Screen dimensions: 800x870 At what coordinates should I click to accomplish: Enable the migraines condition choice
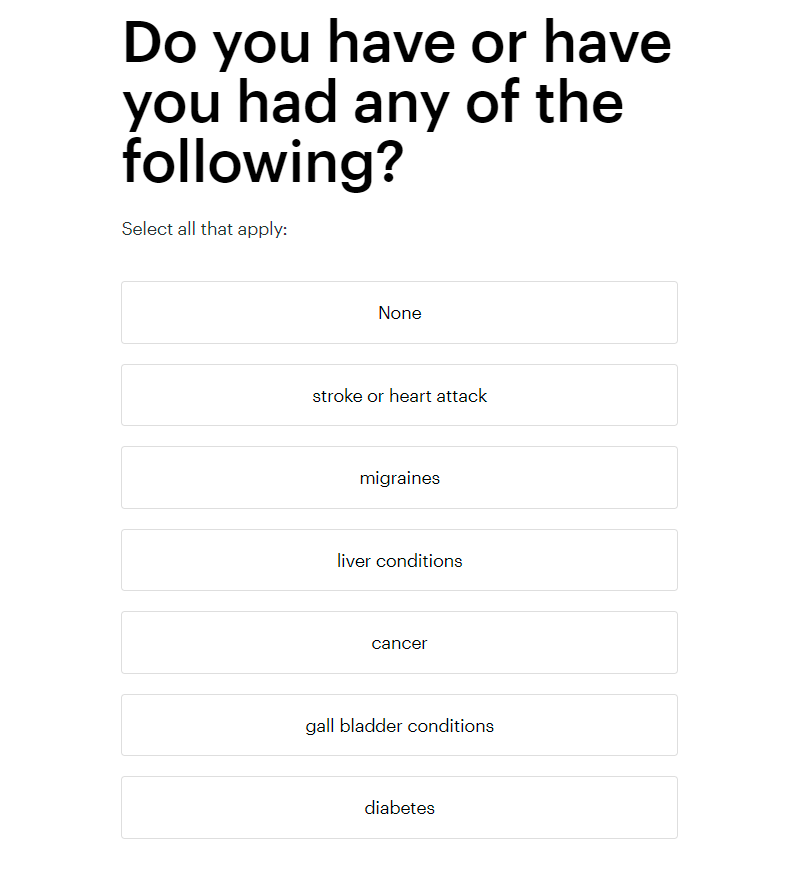[x=399, y=477]
